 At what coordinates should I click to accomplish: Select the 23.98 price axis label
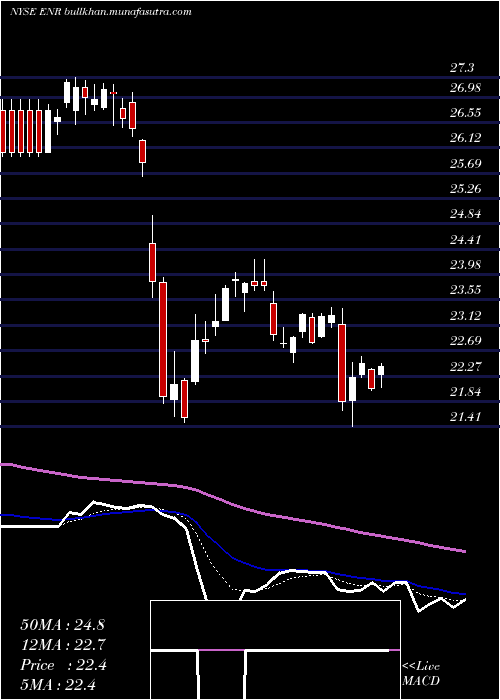pyautogui.click(x=465, y=265)
